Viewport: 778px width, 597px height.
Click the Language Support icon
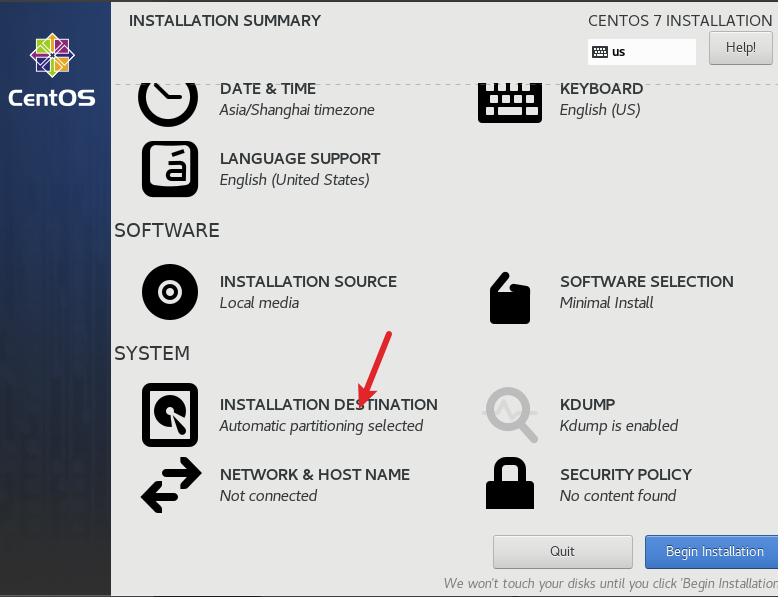[170, 169]
